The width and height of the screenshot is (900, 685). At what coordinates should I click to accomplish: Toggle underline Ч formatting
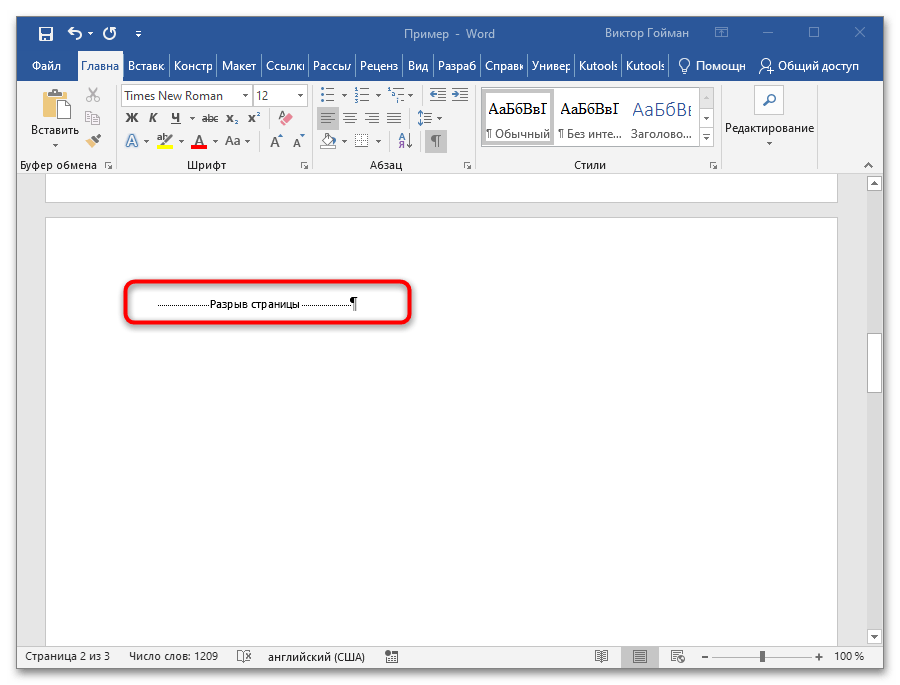pos(176,118)
